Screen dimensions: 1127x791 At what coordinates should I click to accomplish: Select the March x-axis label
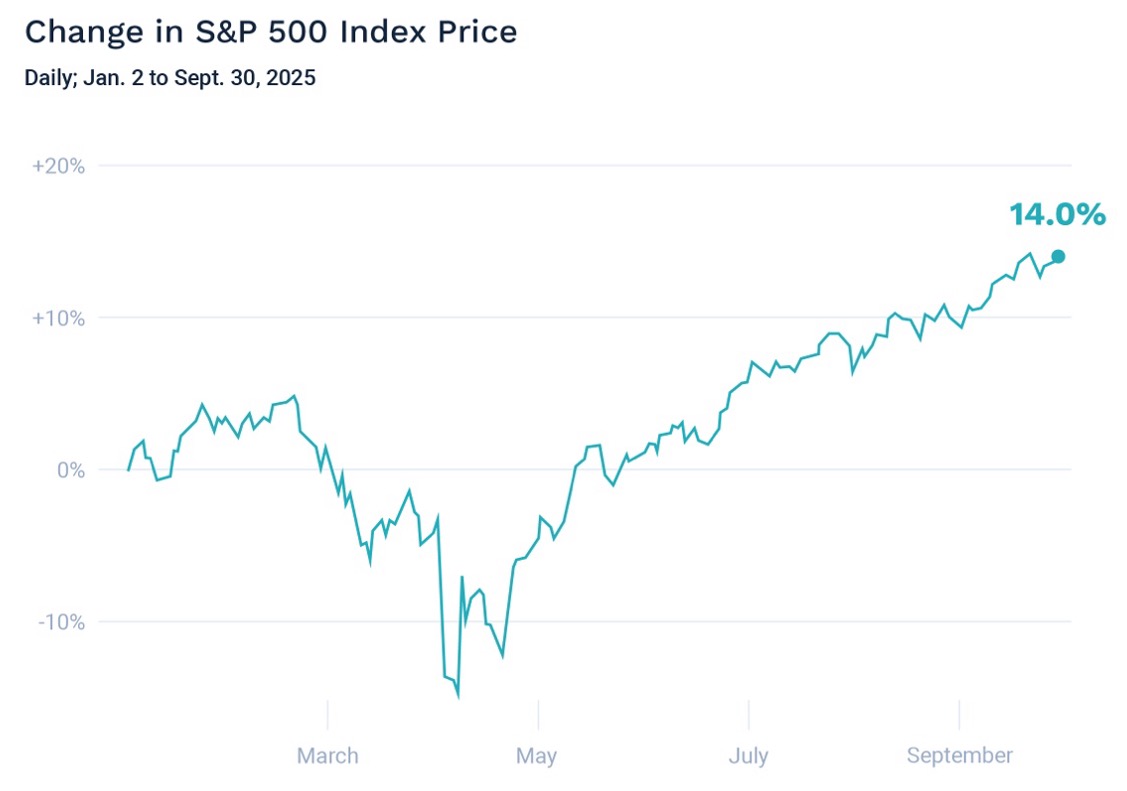click(x=327, y=756)
